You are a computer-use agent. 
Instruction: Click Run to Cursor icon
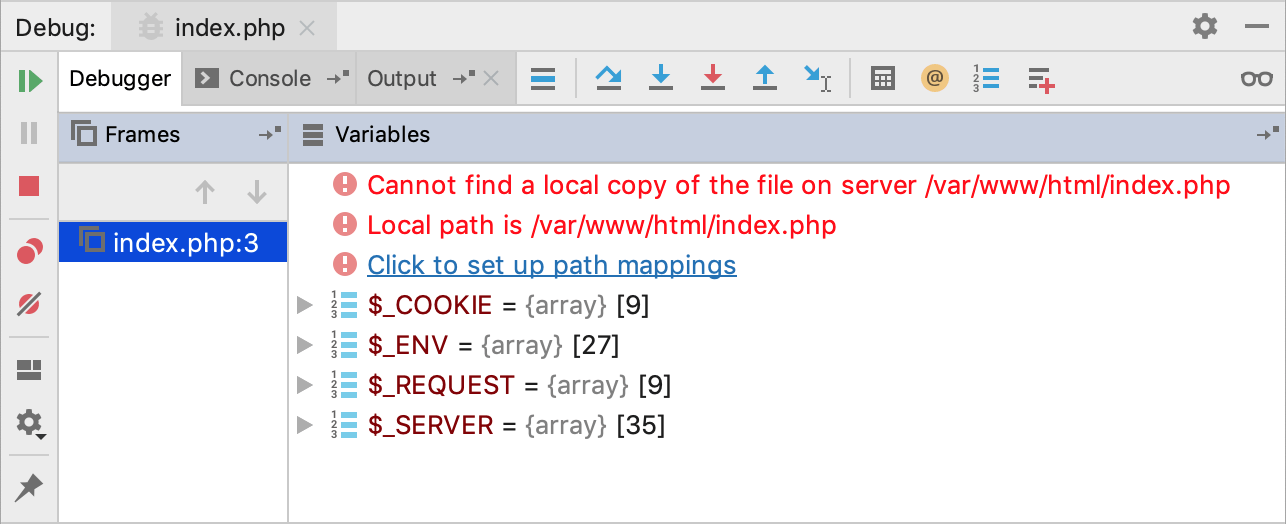[x=817, y=78]
